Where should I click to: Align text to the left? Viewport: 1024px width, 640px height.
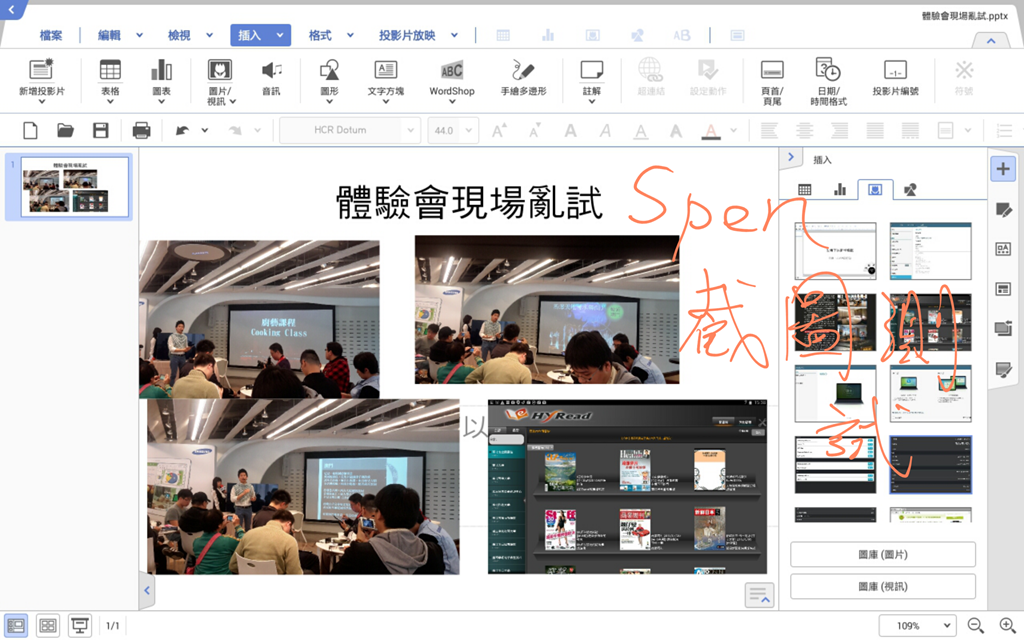point(769,131)
